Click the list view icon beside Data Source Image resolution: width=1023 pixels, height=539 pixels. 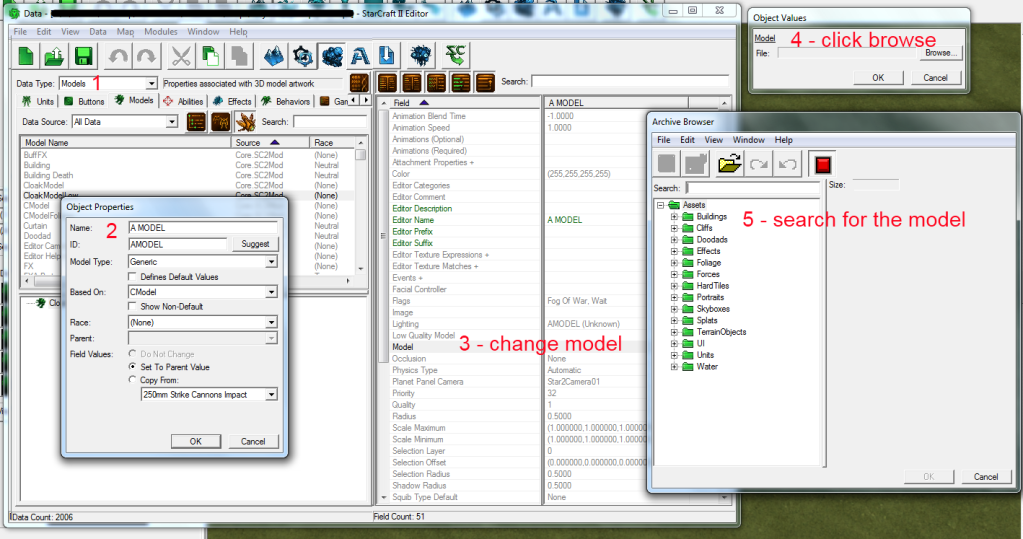click(x=196, y=122)
